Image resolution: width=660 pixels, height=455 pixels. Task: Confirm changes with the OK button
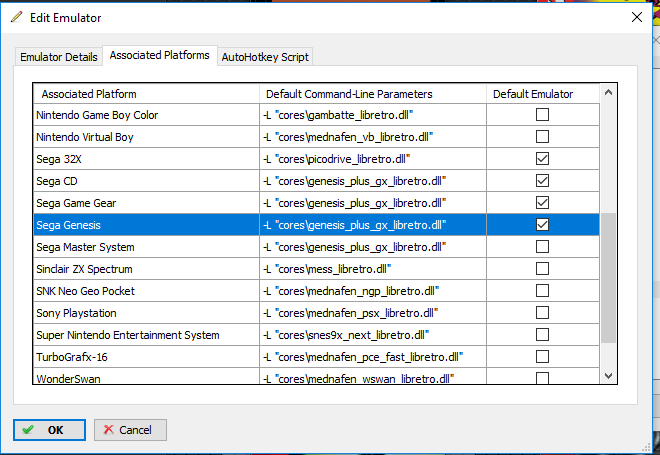[x=49, y=430]
